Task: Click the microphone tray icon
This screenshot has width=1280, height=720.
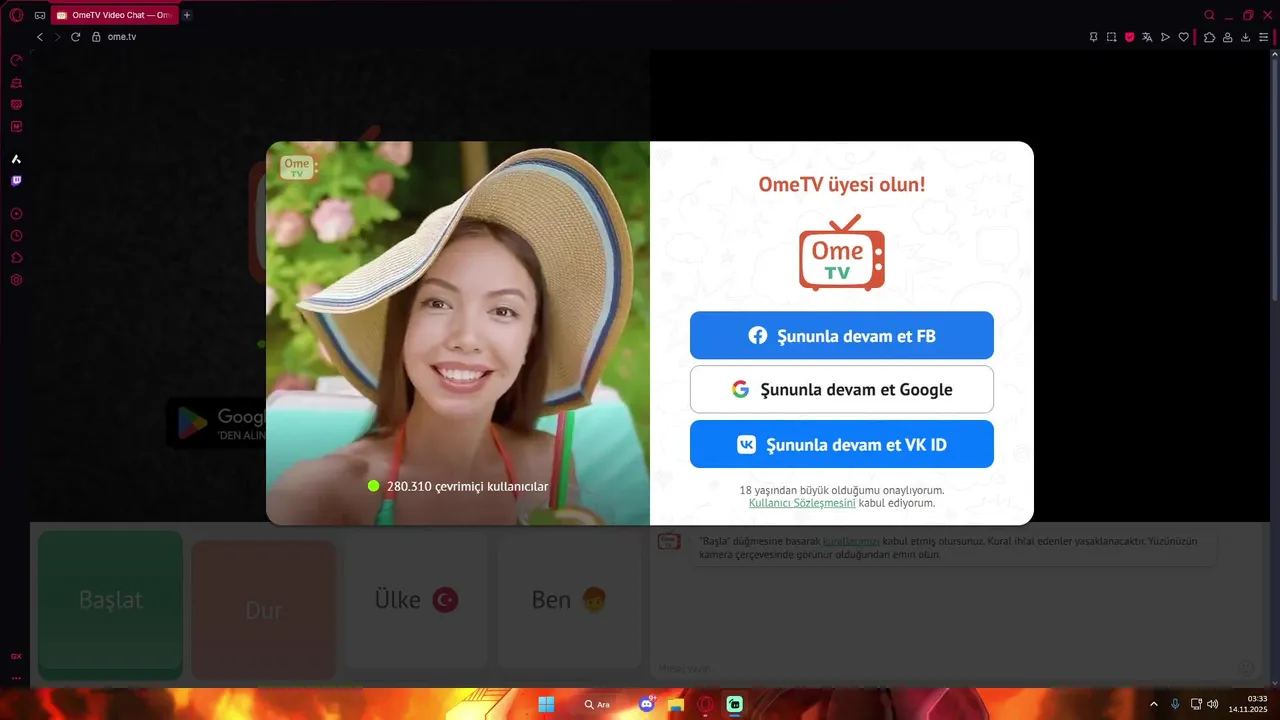Action: point(1175,704)
